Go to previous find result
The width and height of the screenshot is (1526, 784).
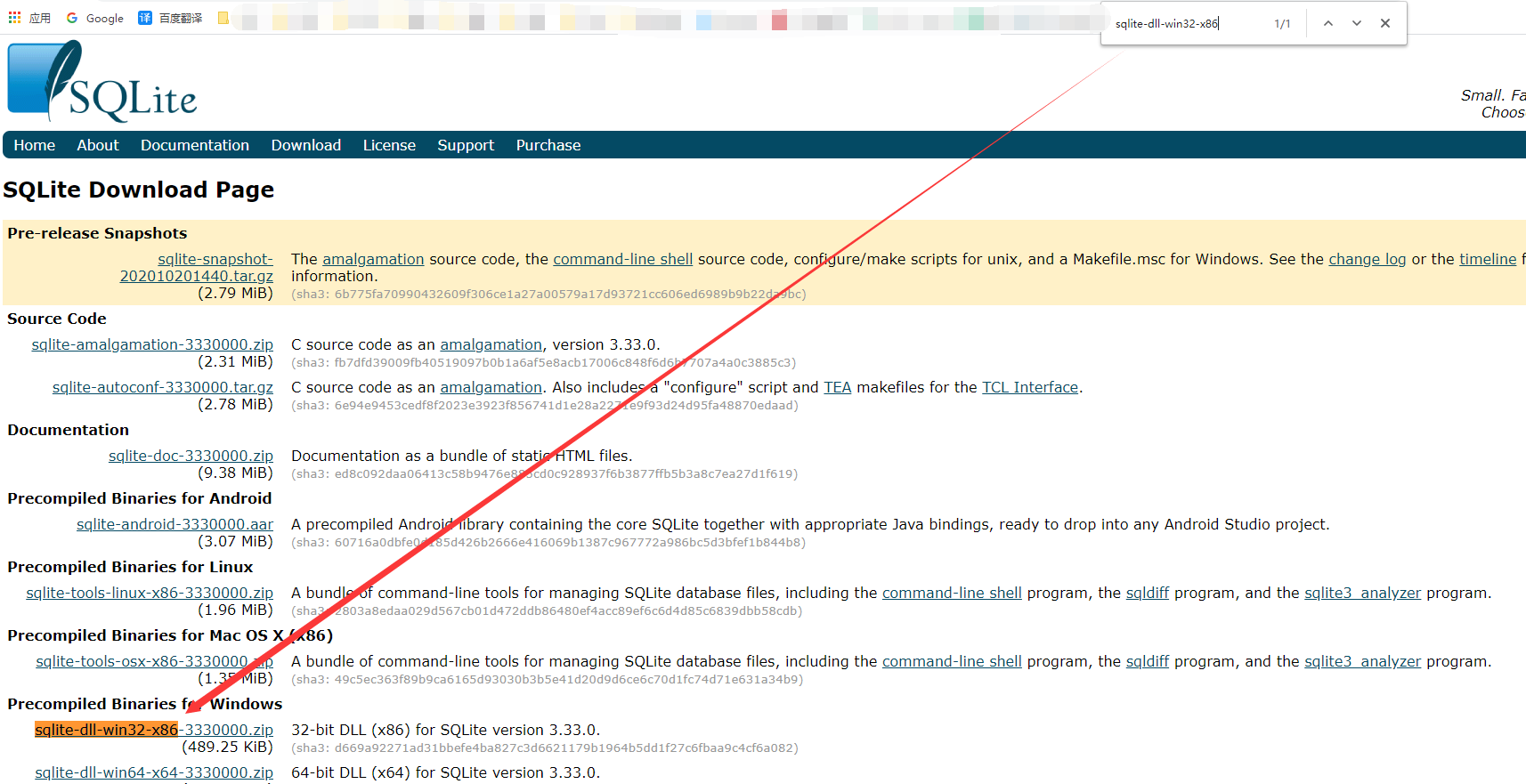1327,23
